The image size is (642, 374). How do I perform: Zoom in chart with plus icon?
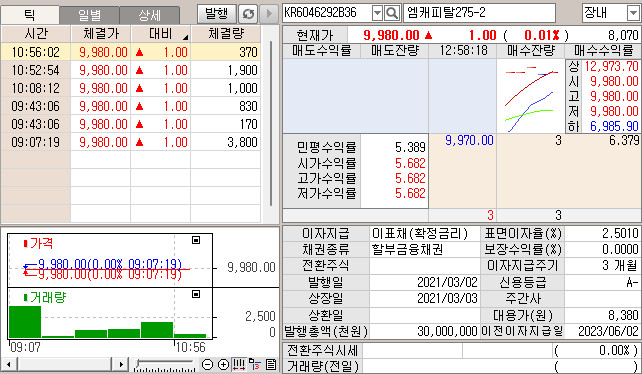pos(223,364)
